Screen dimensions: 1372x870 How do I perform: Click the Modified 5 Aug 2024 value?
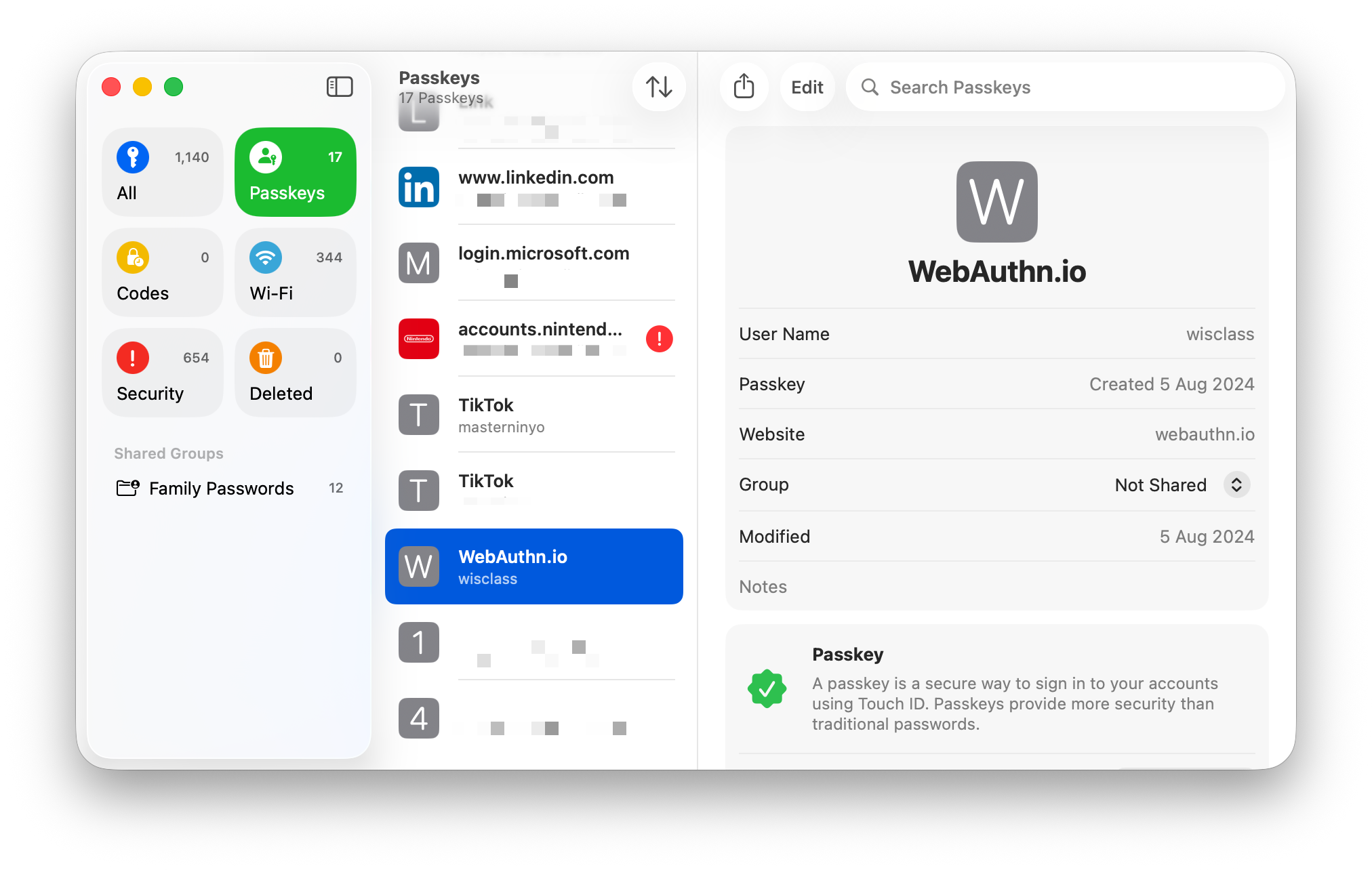[x=1207, y=537]
